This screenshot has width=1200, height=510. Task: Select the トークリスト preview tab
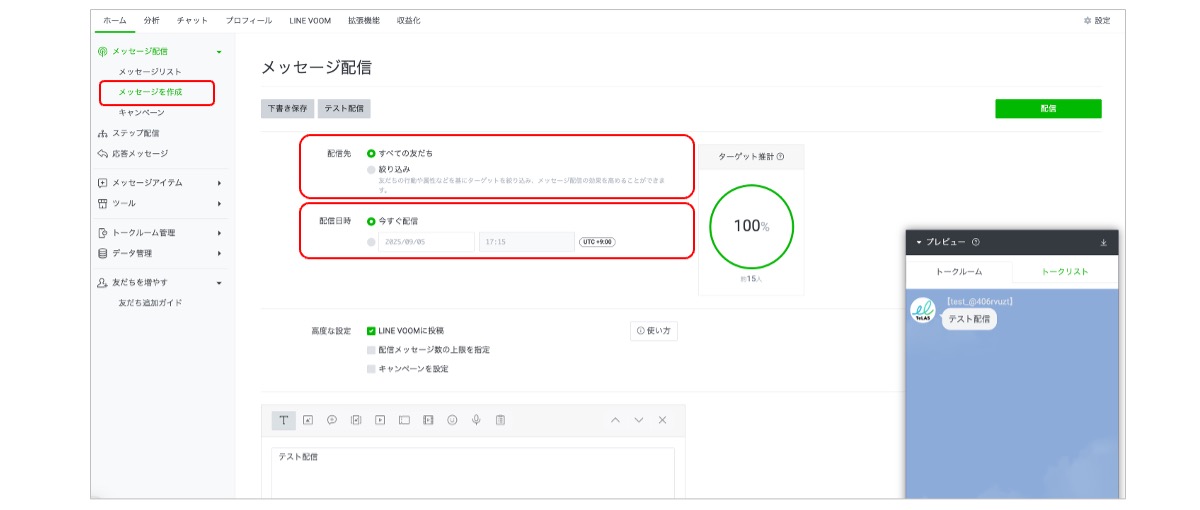coord(1065,272)
